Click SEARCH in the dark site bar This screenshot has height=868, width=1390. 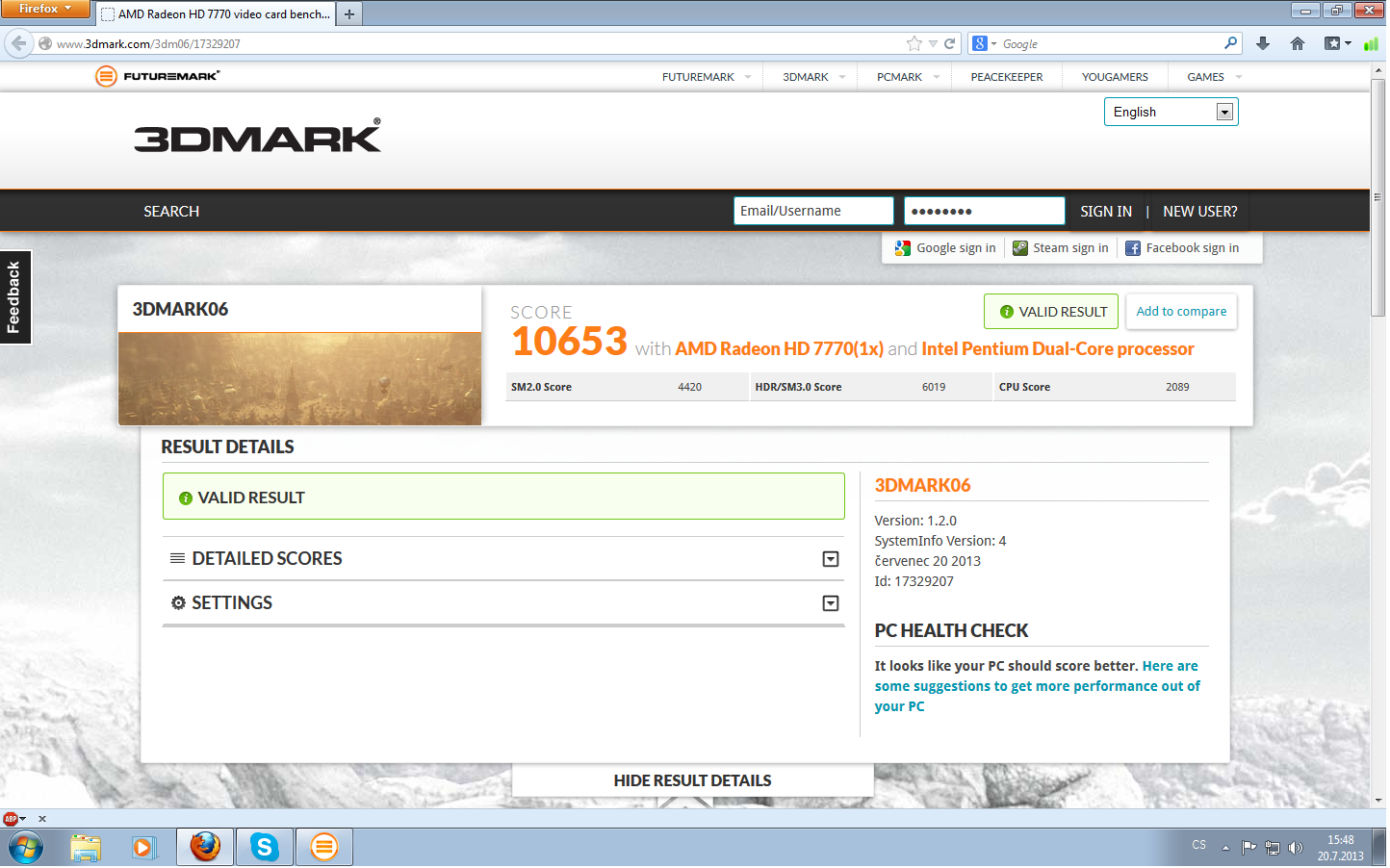point(171,212)
